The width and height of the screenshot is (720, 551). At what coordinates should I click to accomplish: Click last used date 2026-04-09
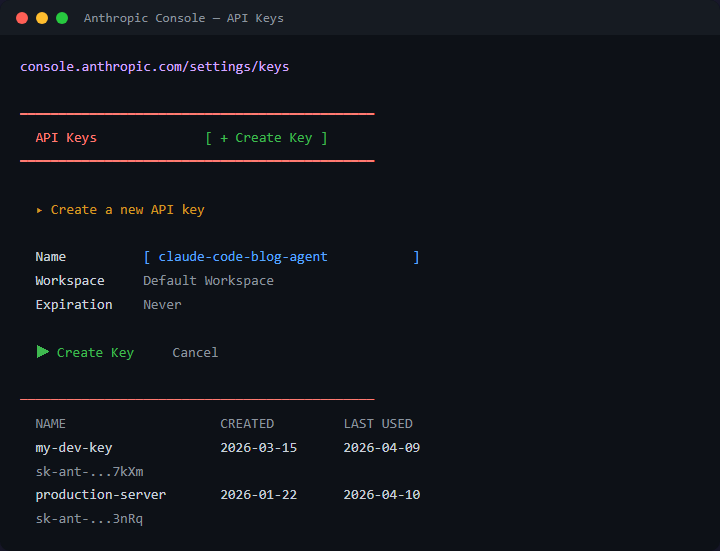click(x=382, y=448)
